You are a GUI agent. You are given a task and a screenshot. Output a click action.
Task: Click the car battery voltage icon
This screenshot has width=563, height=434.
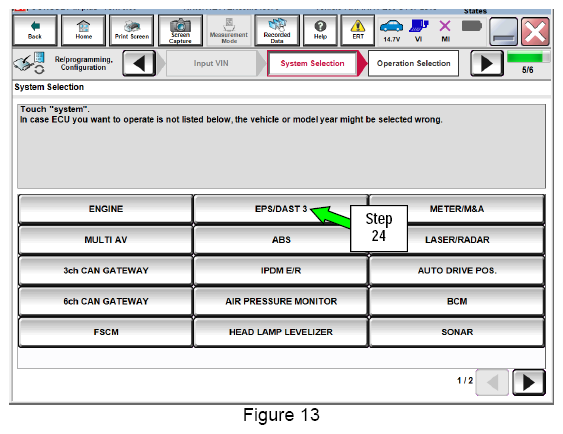click(391, 30)
